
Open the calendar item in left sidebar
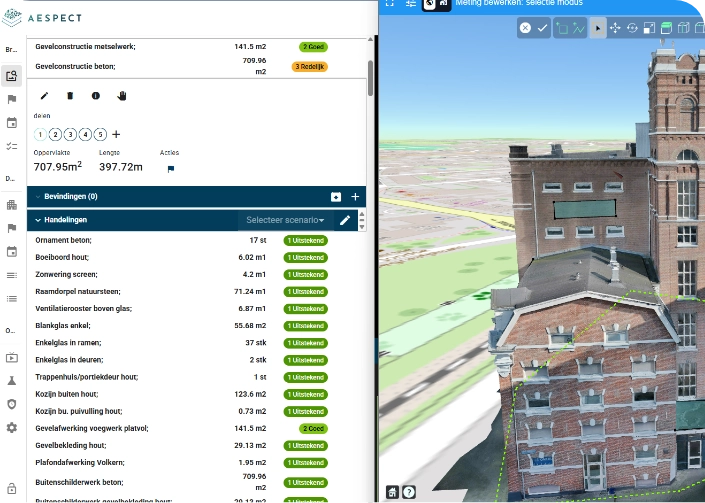coord(12,123)
